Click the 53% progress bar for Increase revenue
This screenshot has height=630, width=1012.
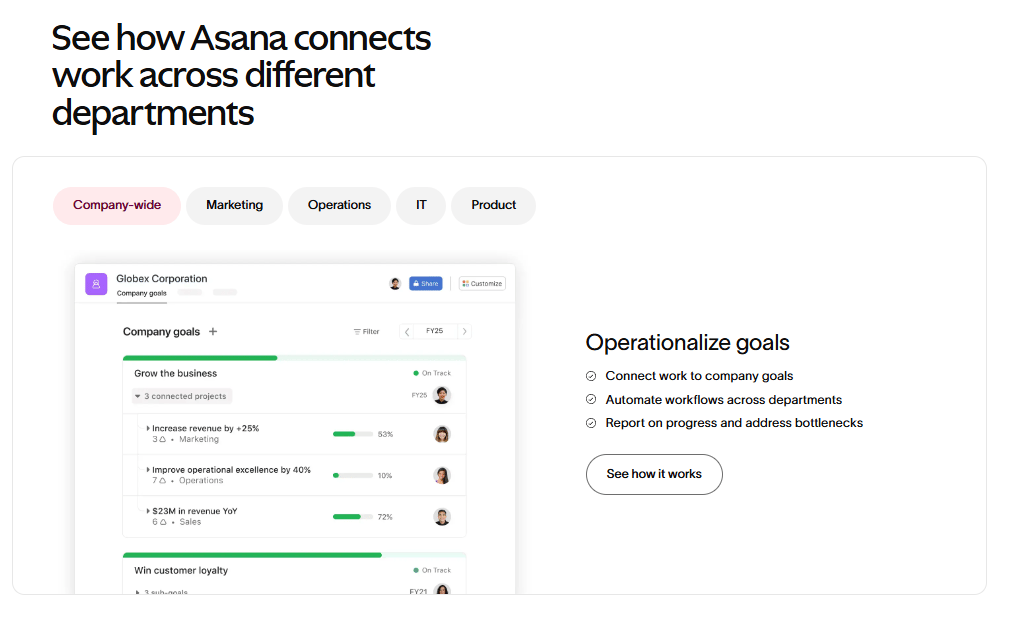click(352, 434)
